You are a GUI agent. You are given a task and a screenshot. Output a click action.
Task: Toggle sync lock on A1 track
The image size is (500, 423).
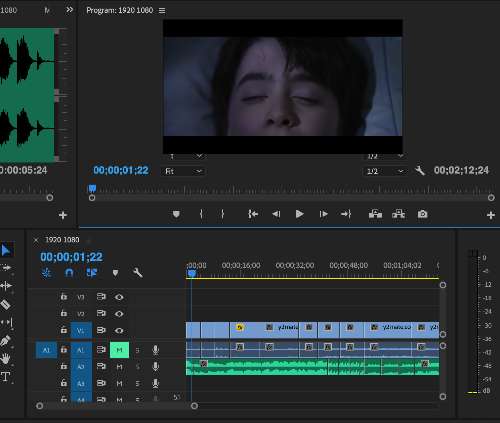[101, 350]
